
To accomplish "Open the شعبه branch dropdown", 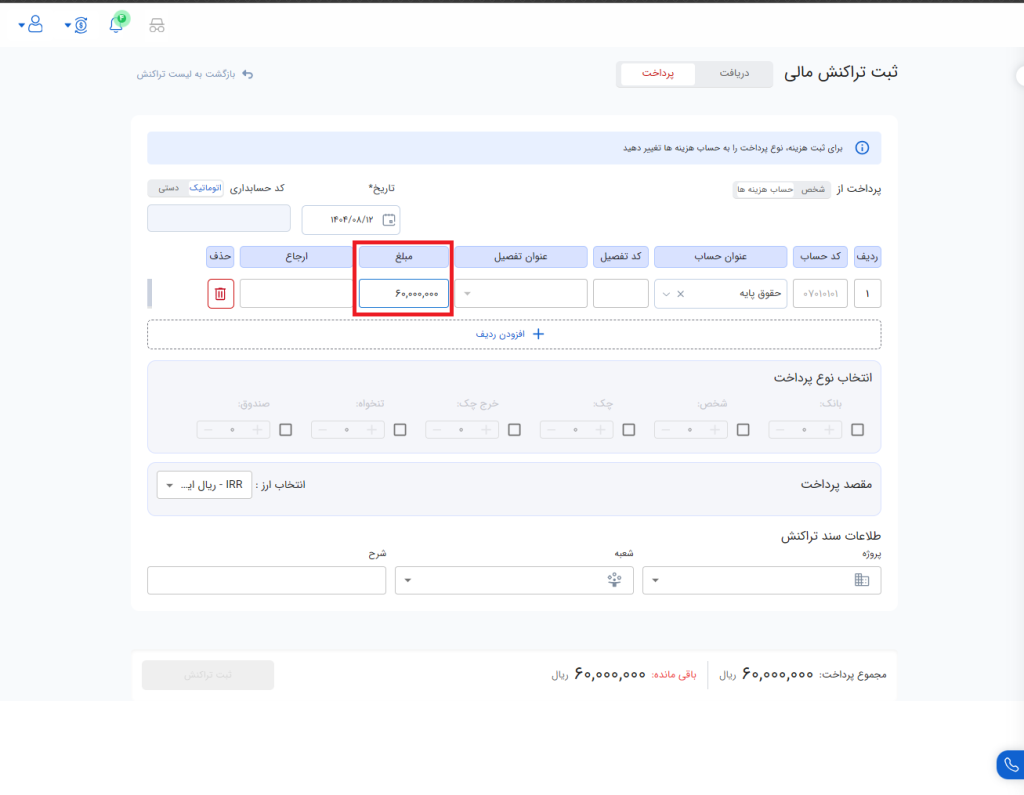I will tap(514, 580).
